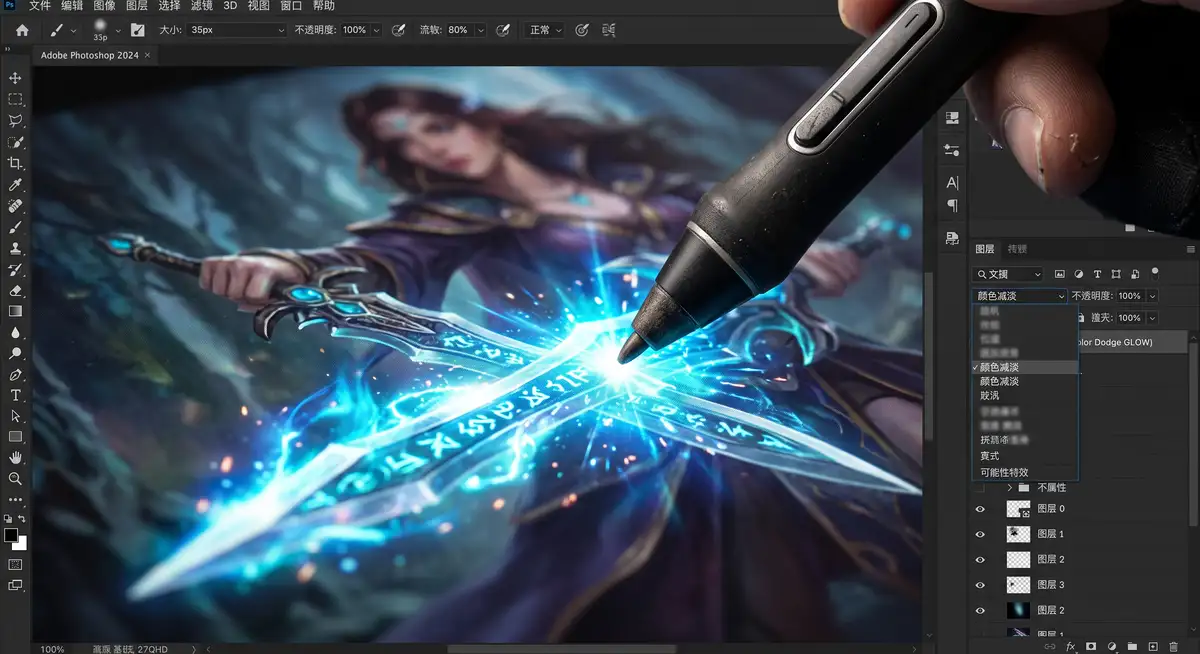1200x654 pixels.
Task: Click the black foreground color swatch
Action: coord(11,536)
